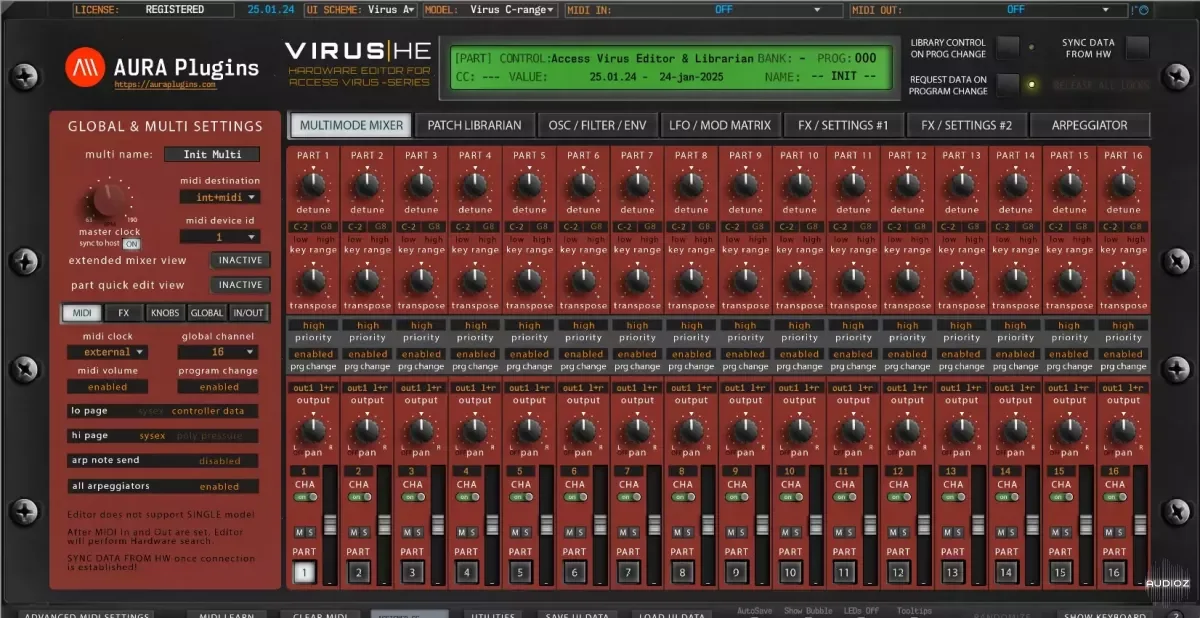Switch to FX / Settings #1 tab
This screenshot has width=1200, height=618.
843,125
